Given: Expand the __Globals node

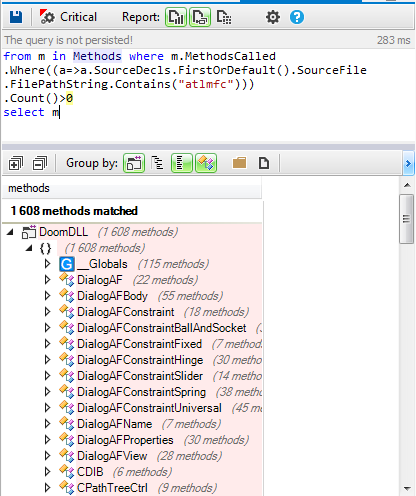Looking at the screenshot, I should pyautogui.click(x=47, y=264).
